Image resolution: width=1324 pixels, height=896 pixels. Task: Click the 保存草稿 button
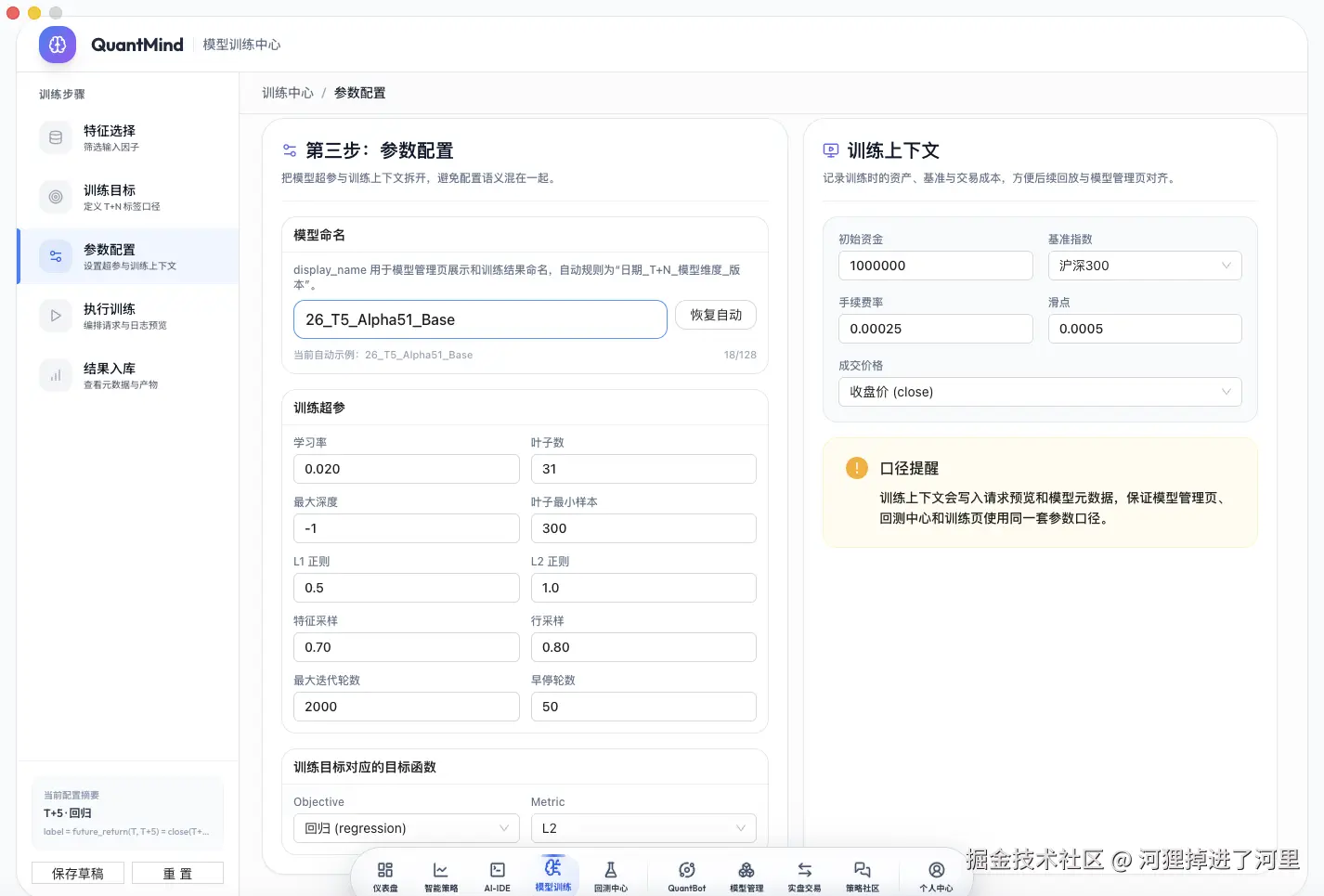78,874
